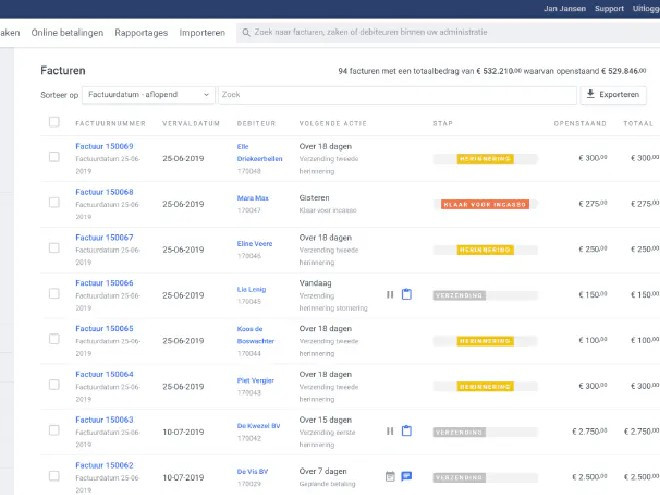Click Over 7 dagen for Factuur 150062
The image size is (660, 495).
[x=323, y=471]
